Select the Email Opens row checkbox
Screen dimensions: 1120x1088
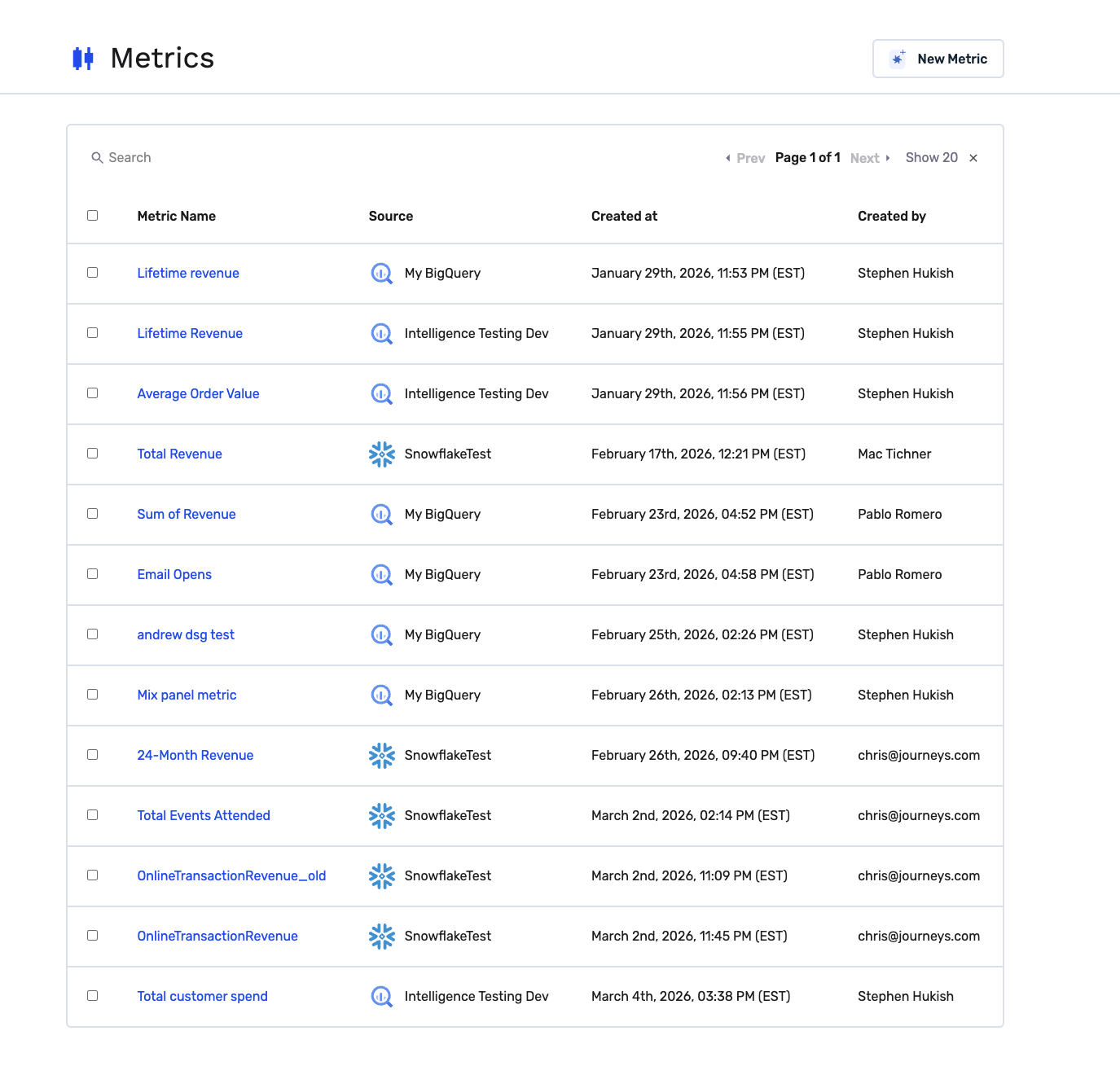(93, 574)
